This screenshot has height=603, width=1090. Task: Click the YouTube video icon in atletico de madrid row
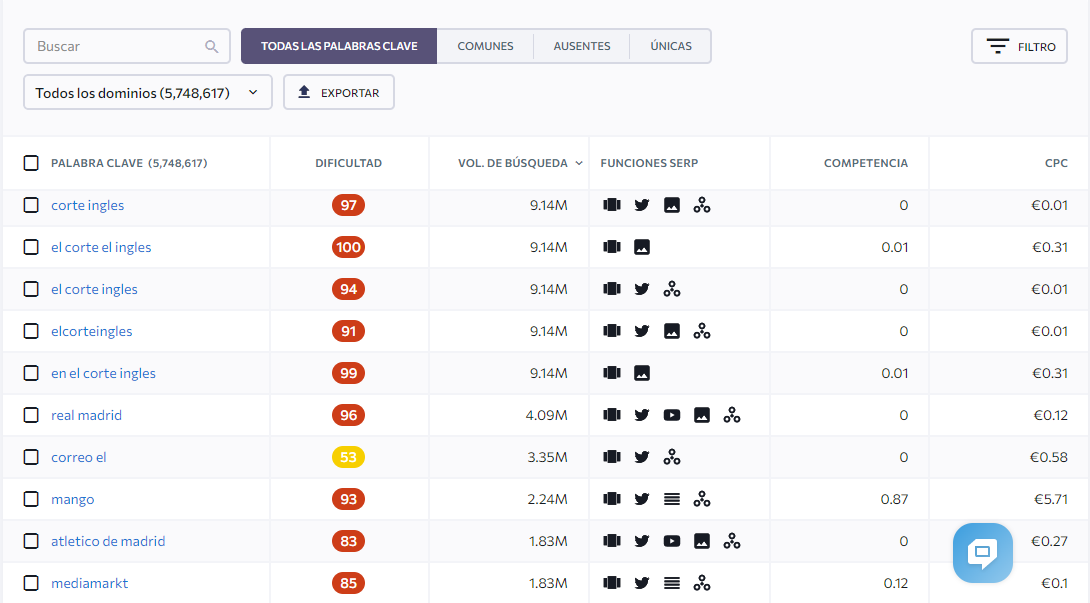click(672, 541)
